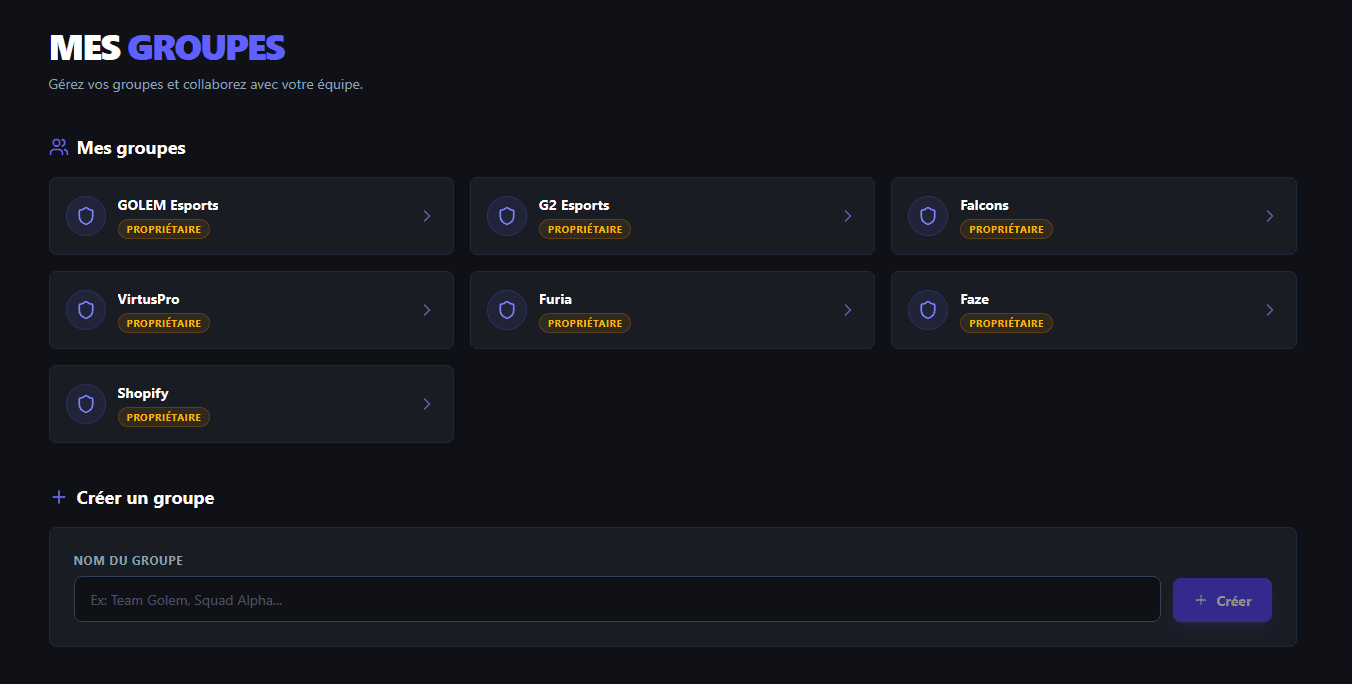Click the Créer button

(1222, 600)
